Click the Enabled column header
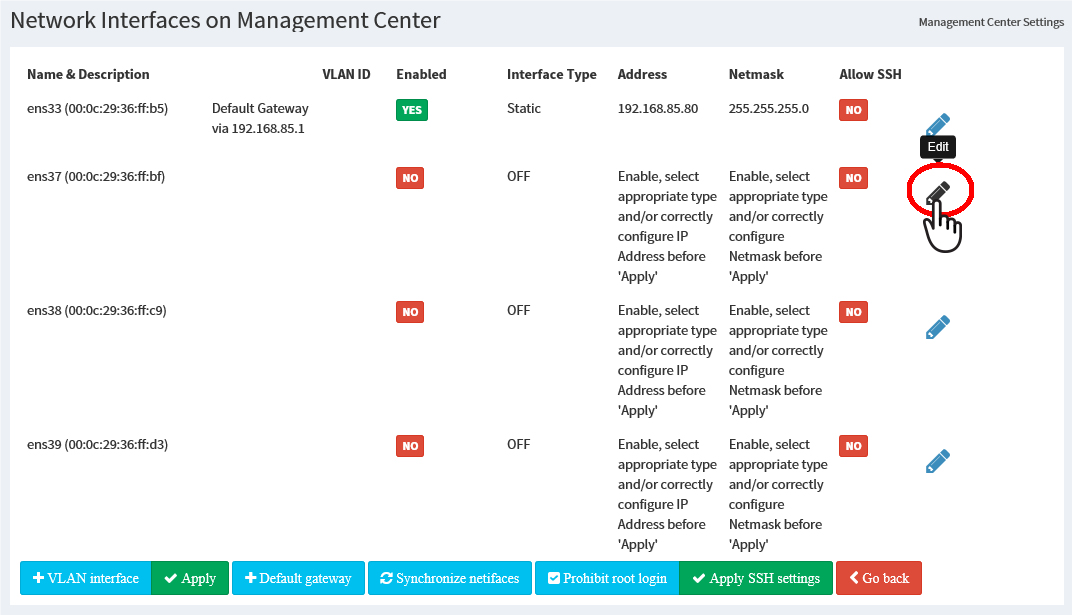The image size is (1072, 615). coord(421,74)
